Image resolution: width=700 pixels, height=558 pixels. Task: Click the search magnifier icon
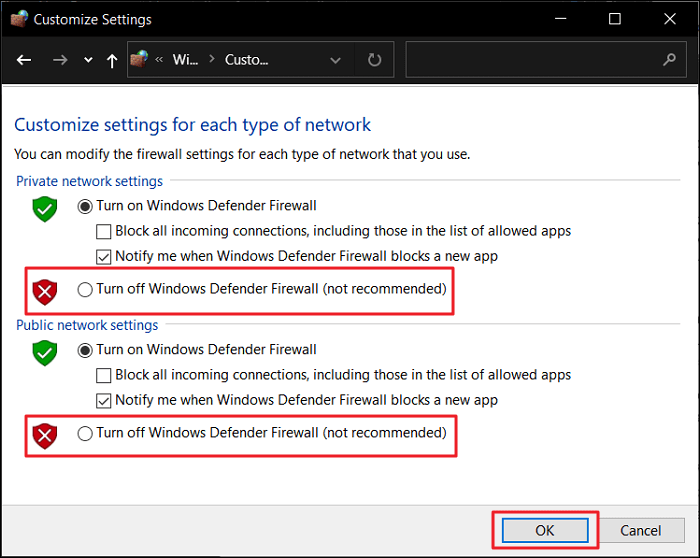(x=669, y=60)
